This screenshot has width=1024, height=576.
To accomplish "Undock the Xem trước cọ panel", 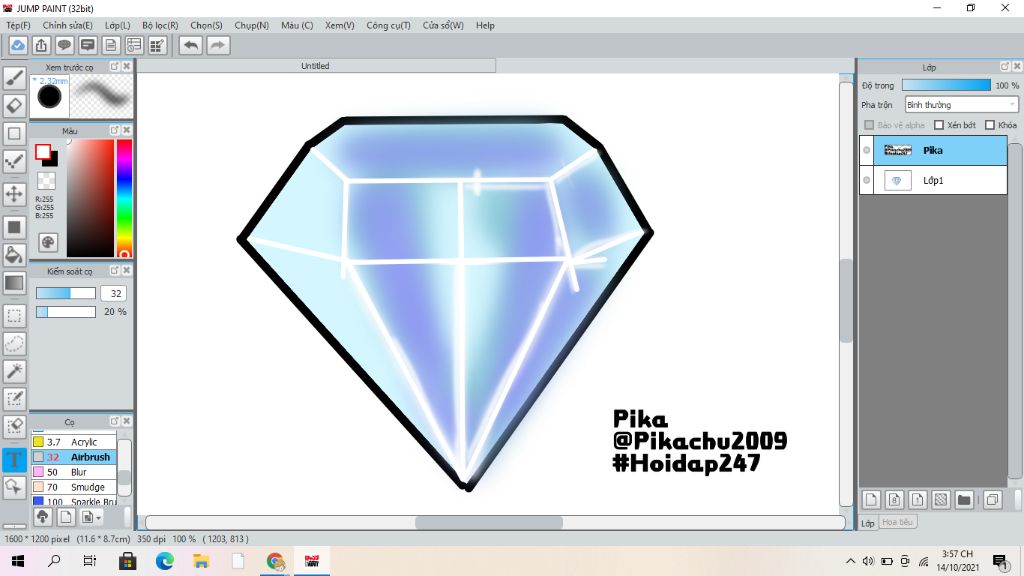I will [114, 67].
